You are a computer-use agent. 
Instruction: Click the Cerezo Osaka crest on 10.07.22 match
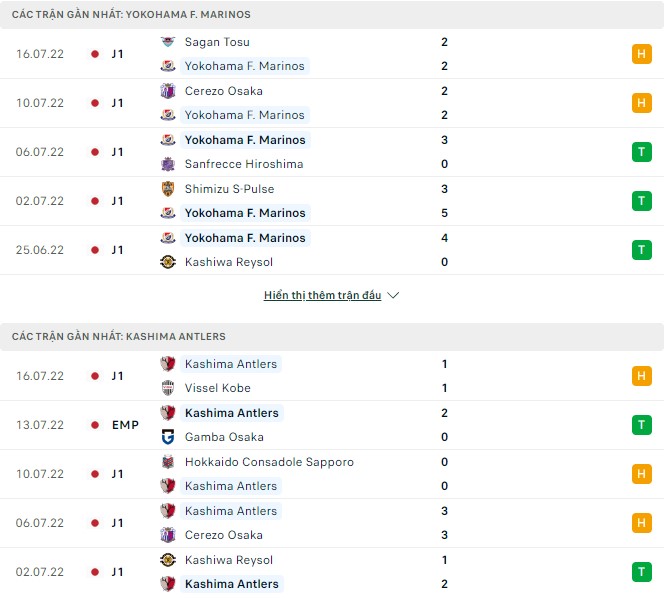[168, 91]
